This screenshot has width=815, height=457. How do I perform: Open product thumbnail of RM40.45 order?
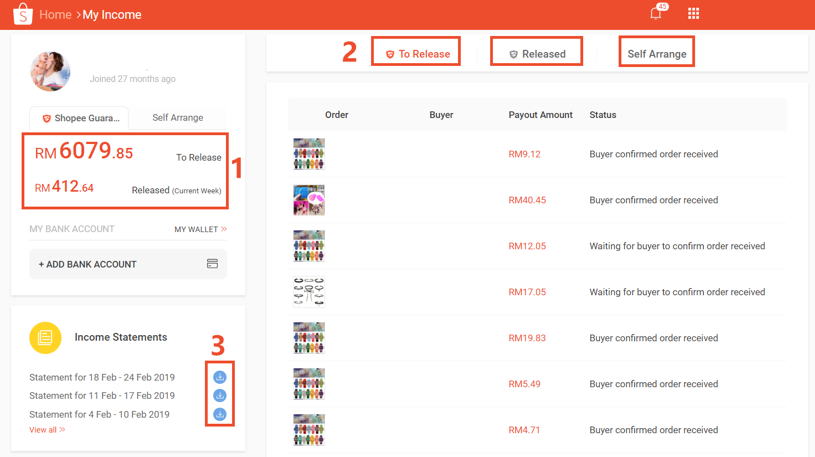(309, 200)
